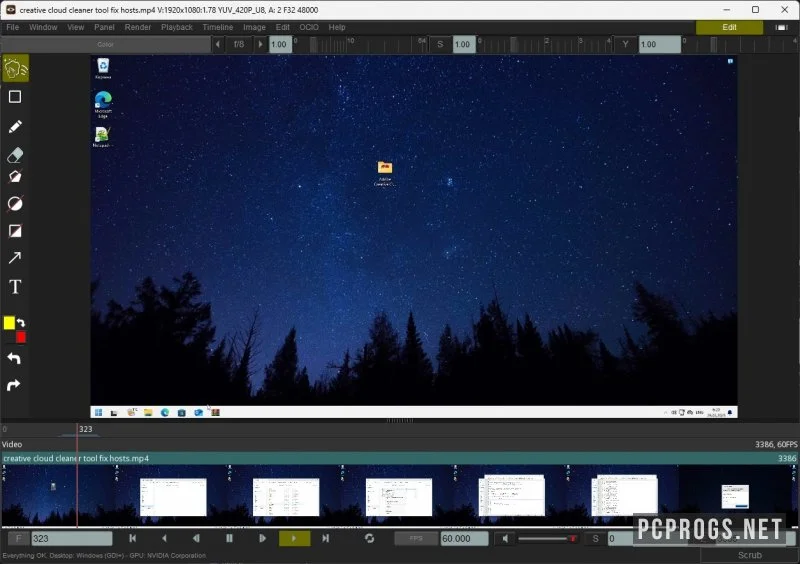This screenshot has height=564, width=800.
Task: Toggle the S button beside volume
Action: [x=595, y=538]
